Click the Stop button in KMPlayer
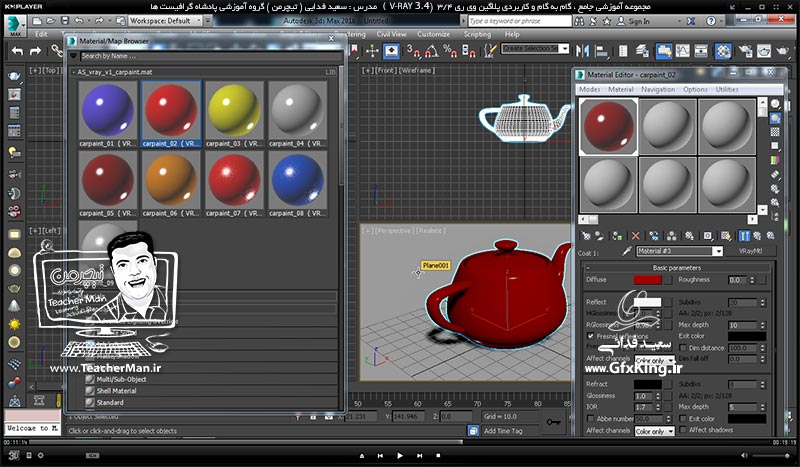The image size is (800, 467). (x=438, y=455)
